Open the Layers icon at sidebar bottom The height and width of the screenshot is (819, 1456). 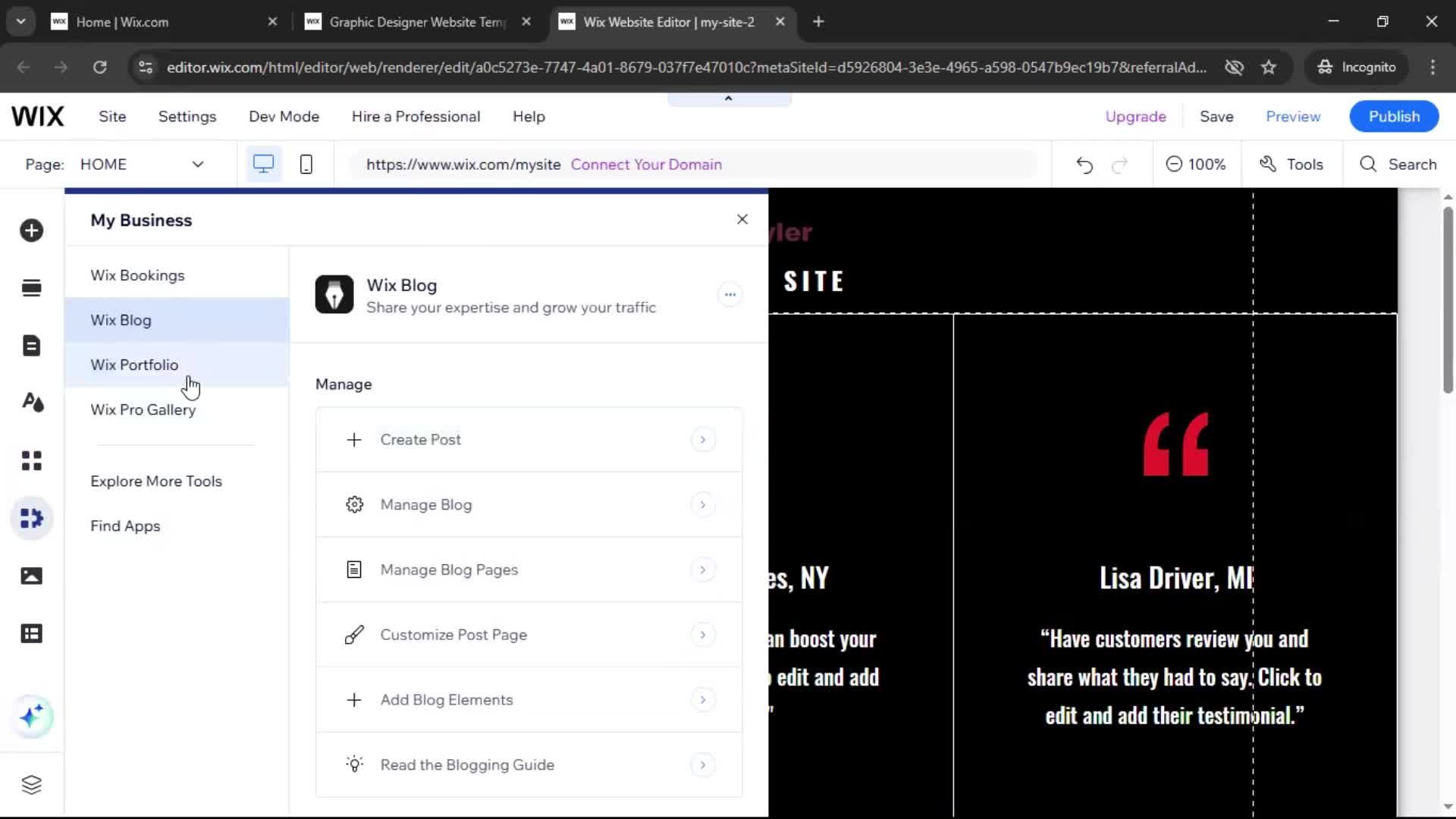tap(32, 785)
